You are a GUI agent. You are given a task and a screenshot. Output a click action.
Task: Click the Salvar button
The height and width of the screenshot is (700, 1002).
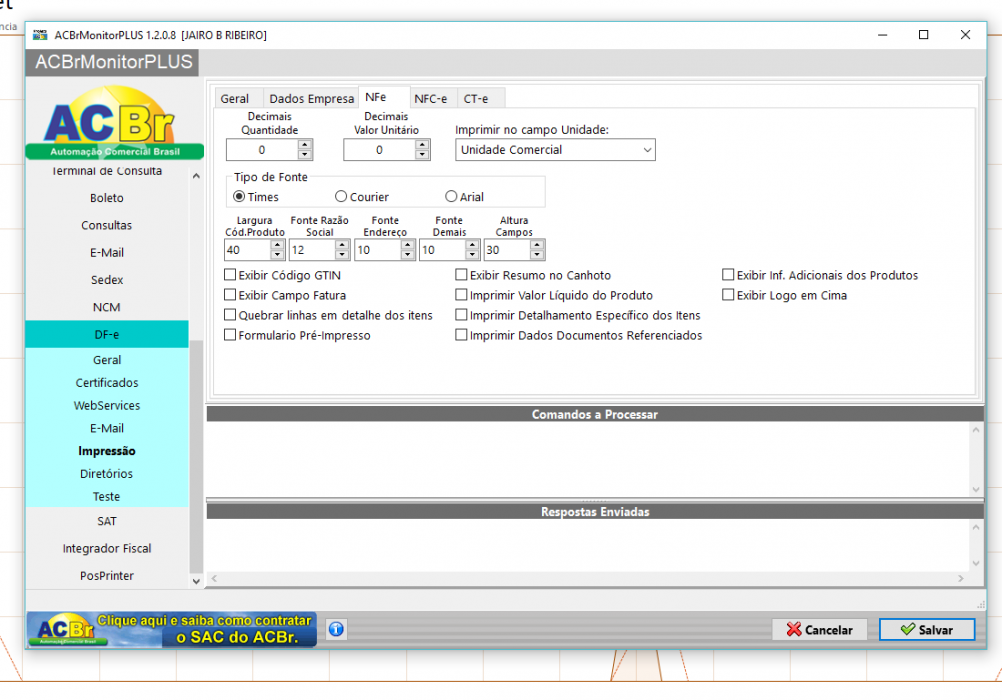click(927, 630)
